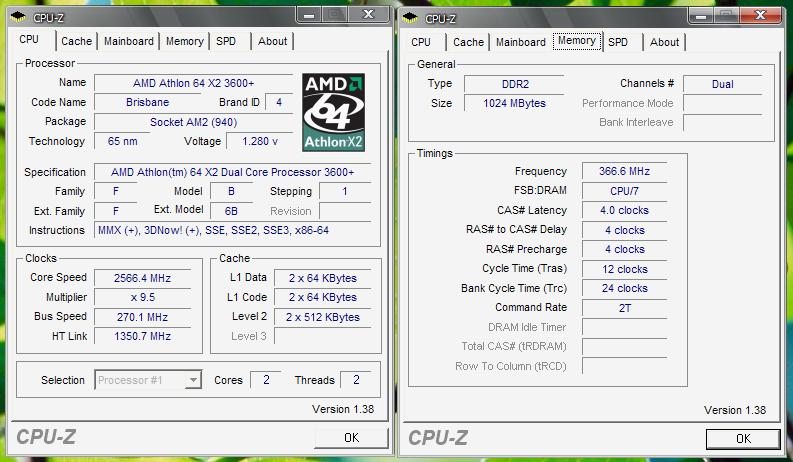Viewport: 793px width, 462px height.
Task: Open the SPD tab in the right window
Action: point(618,42)
